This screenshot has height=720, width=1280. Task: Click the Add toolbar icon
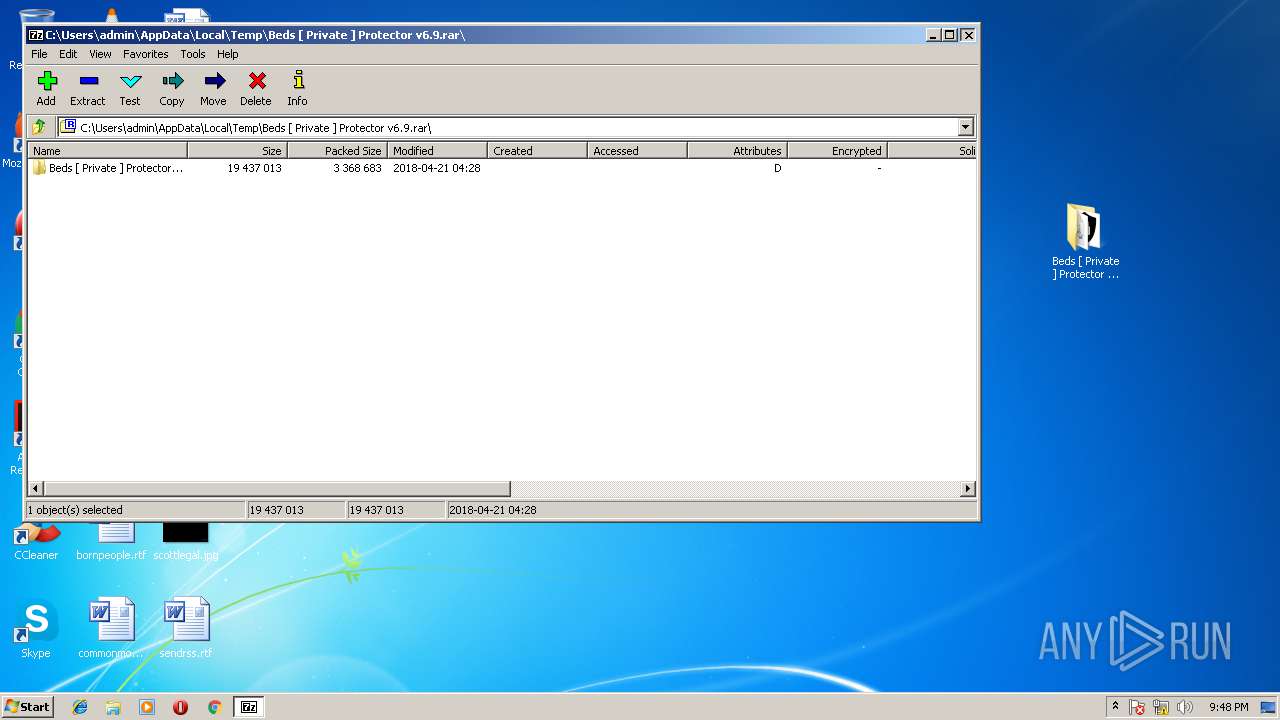(x=46, y=88)
